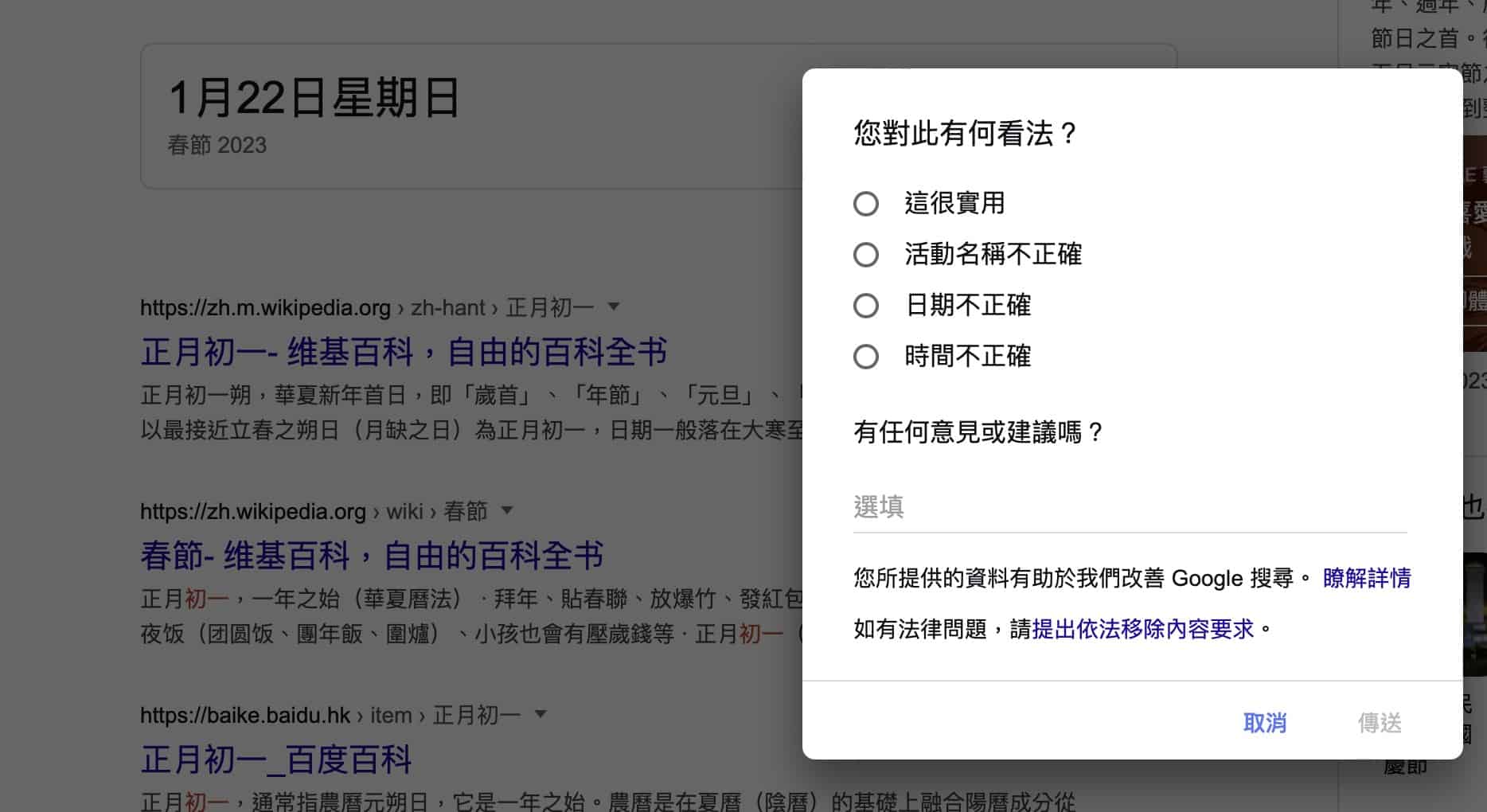Open 正月初一- 维基百科 search result
Viewport: 1487px width, 812px height.
click(x=404, y=352)
